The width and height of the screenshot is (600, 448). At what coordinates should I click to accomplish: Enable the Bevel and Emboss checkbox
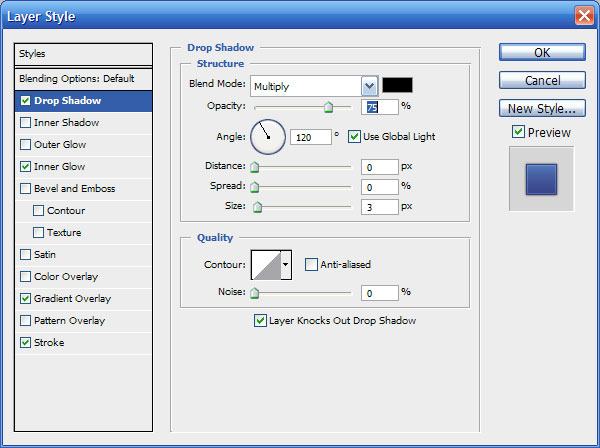click(x=25, y=189)
